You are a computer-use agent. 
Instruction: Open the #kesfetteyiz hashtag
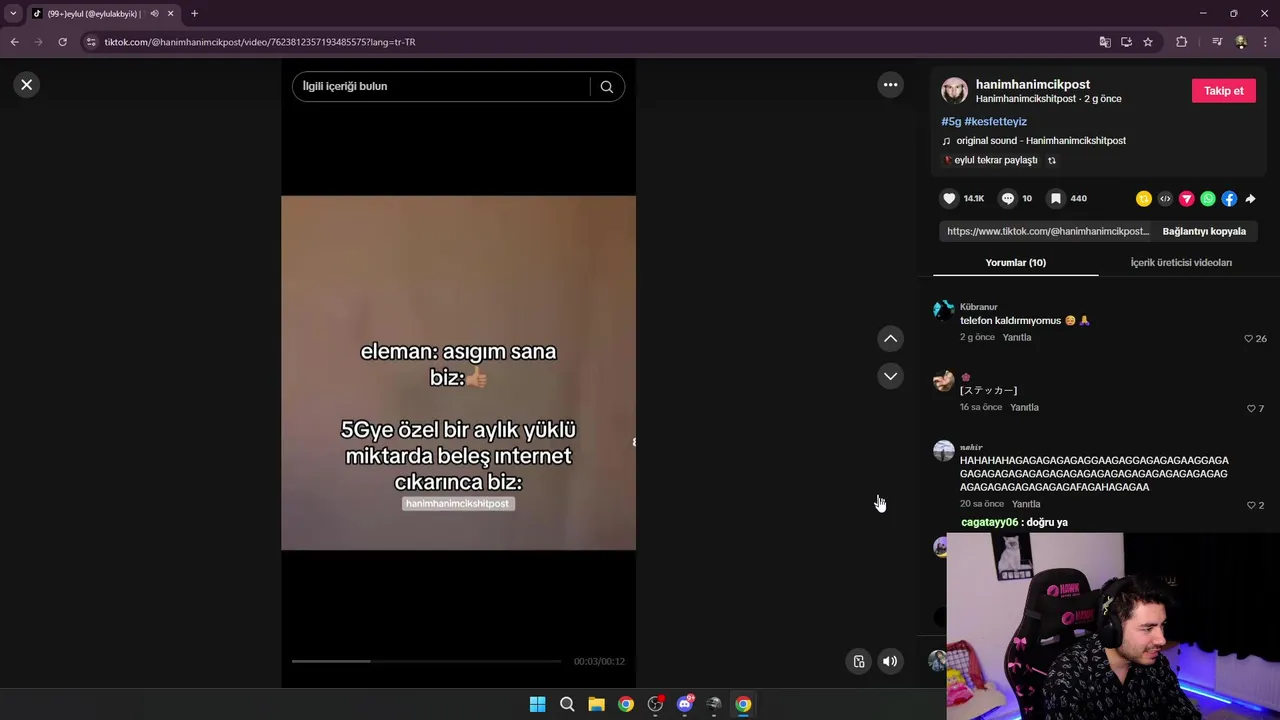996,122
